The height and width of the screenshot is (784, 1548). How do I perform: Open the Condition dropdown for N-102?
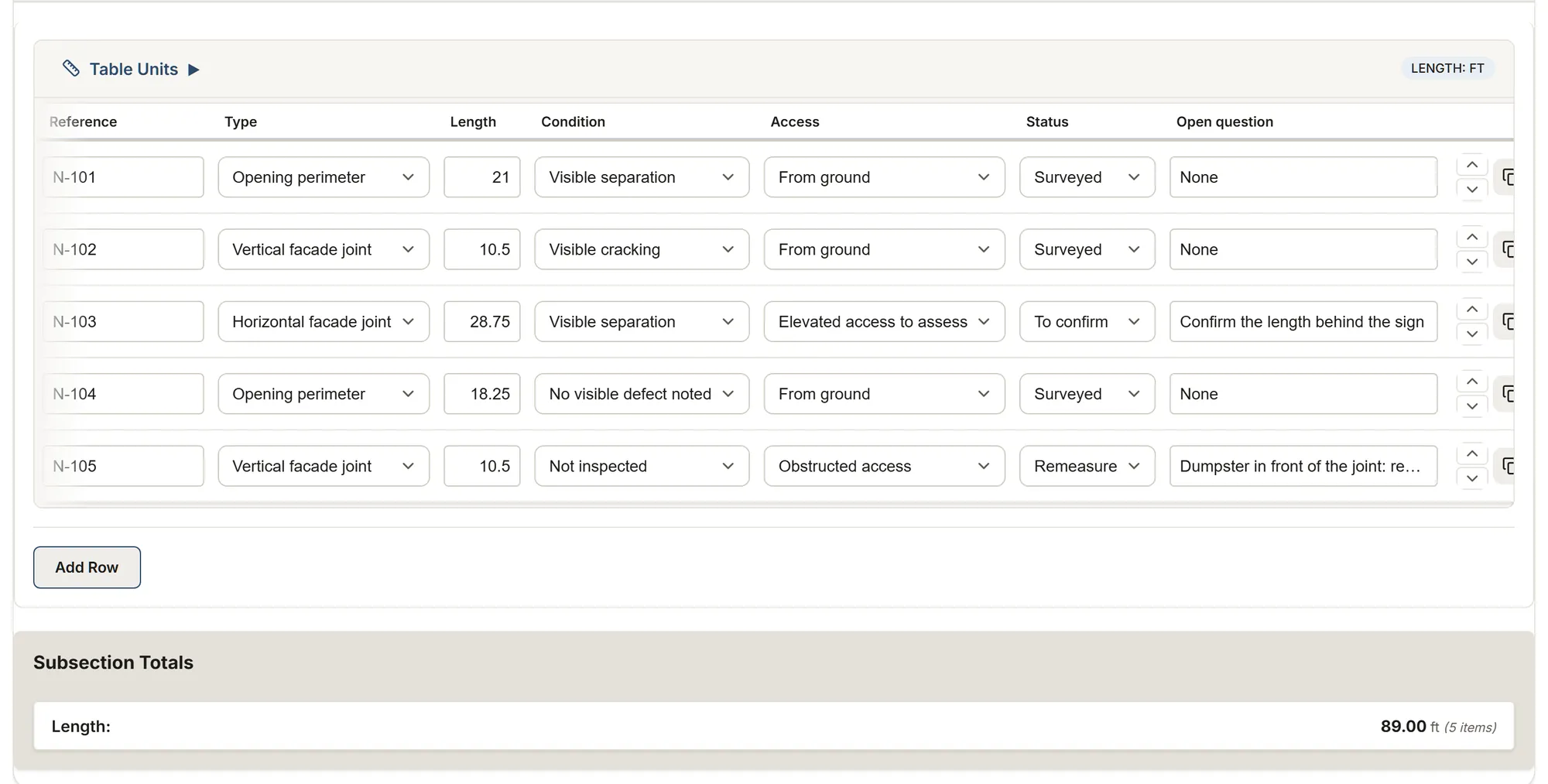642,249
